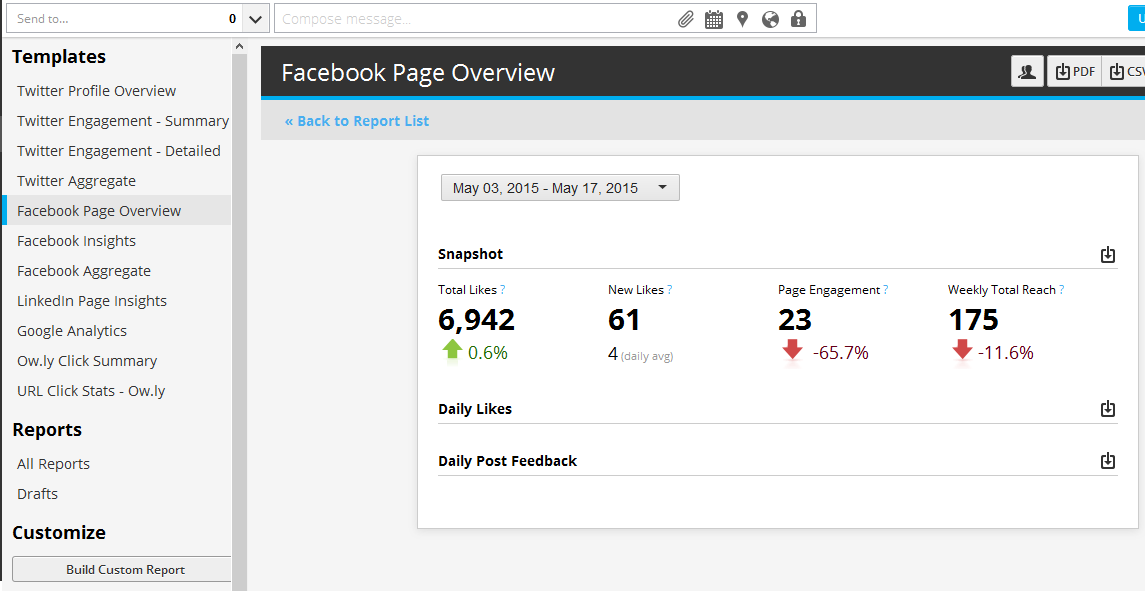Viewport: 1145px width, 591px height.
Task: Export report as CSV
Action: click(x=1124, y=72)
